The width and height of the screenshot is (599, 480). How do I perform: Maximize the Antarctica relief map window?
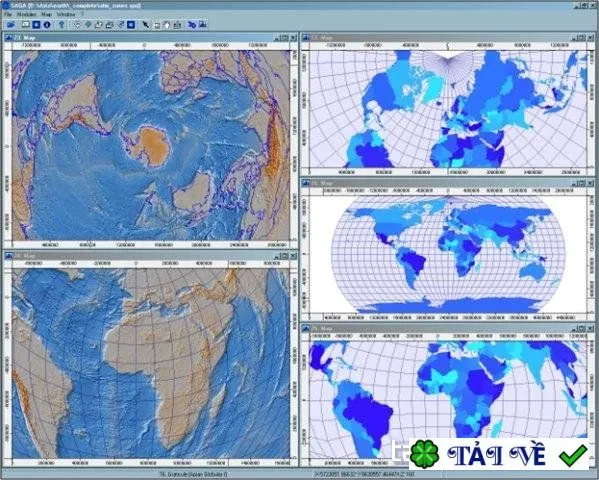284,38
